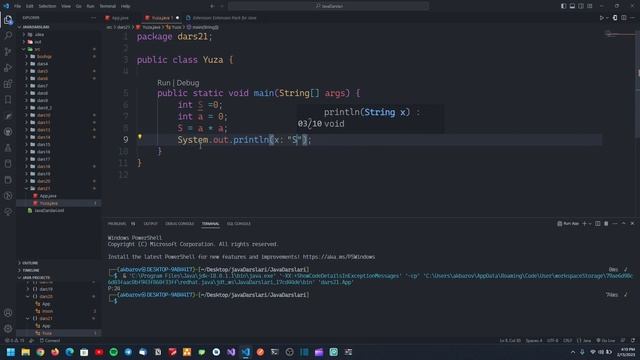Change Spaces: 4 indentation setting
This screenshot has width=640, height=360.
(534, 340)
